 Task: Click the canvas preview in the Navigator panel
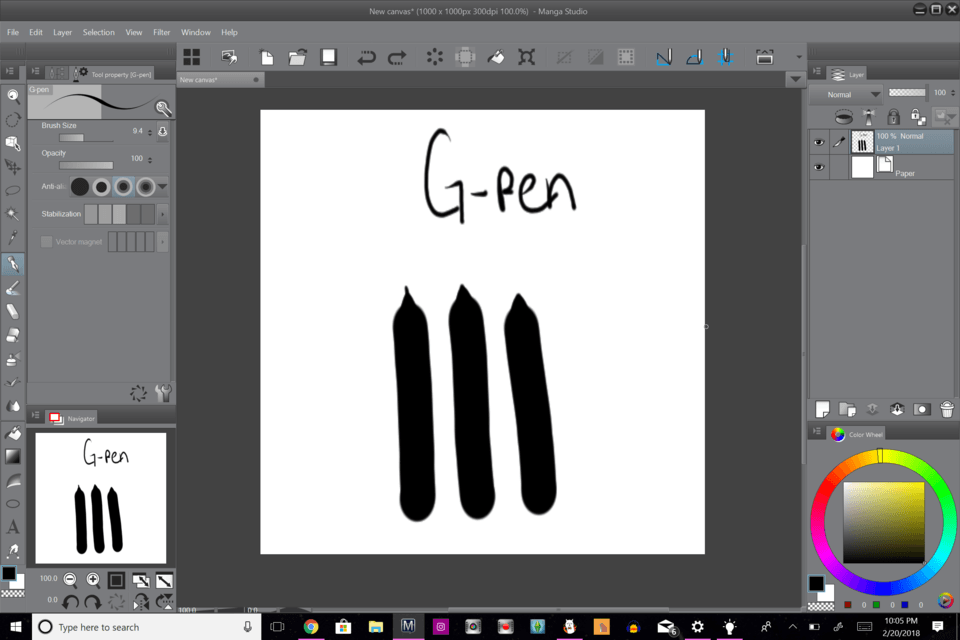click(100, 497)
